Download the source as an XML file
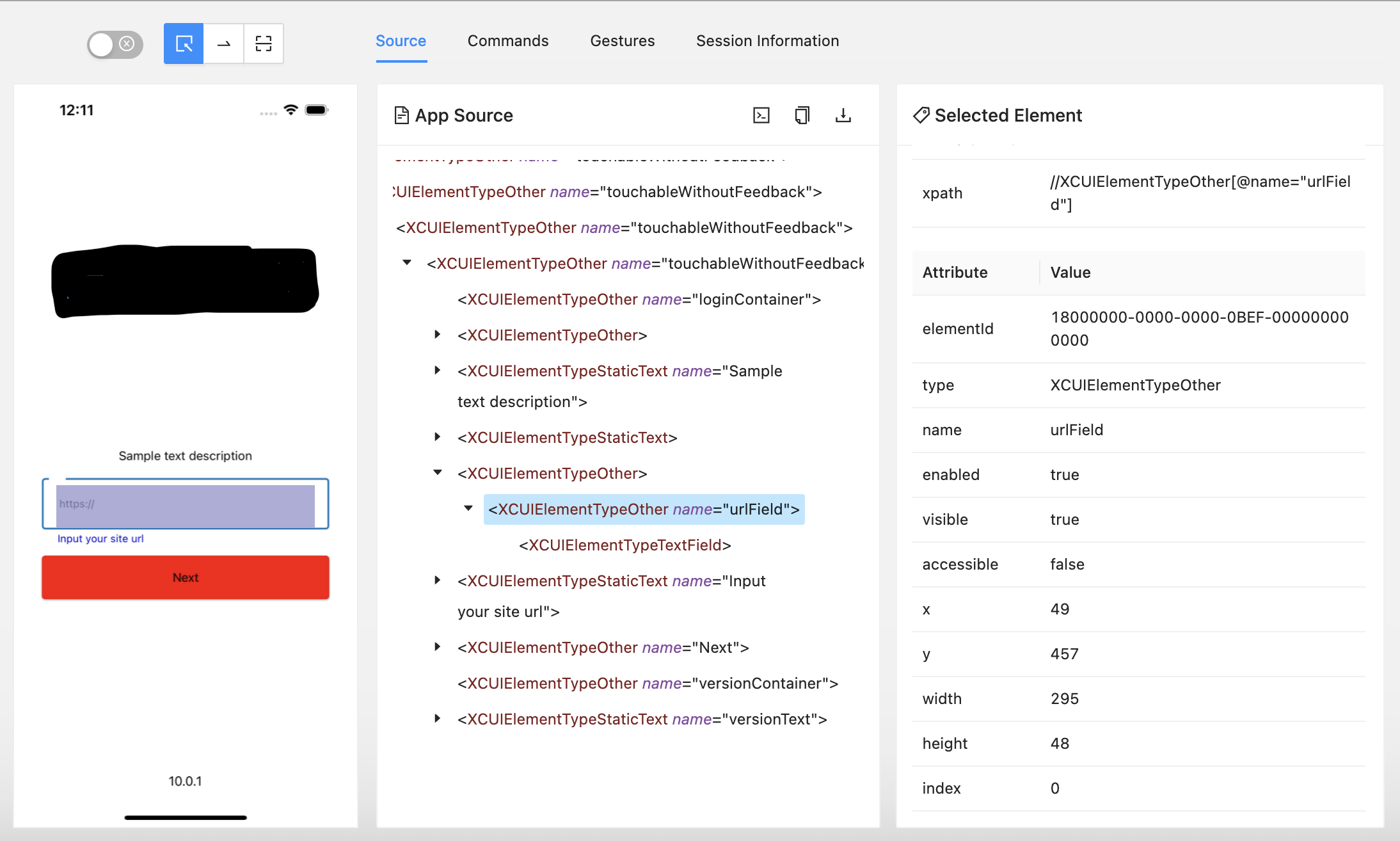Image resolution: width=1400 pixels, height=841 pixels. tap(843, 115)
